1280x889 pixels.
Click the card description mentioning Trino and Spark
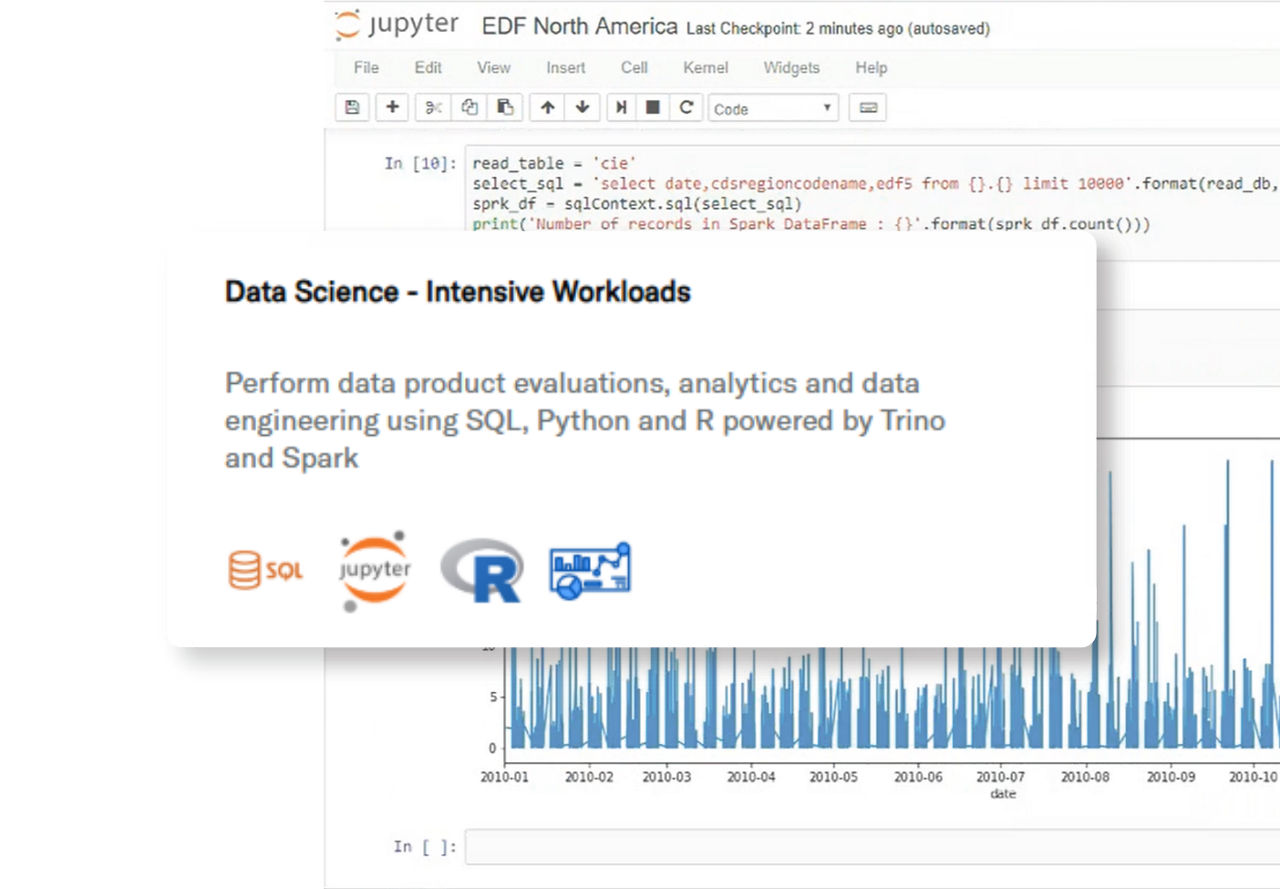click(x=585, y=421)
